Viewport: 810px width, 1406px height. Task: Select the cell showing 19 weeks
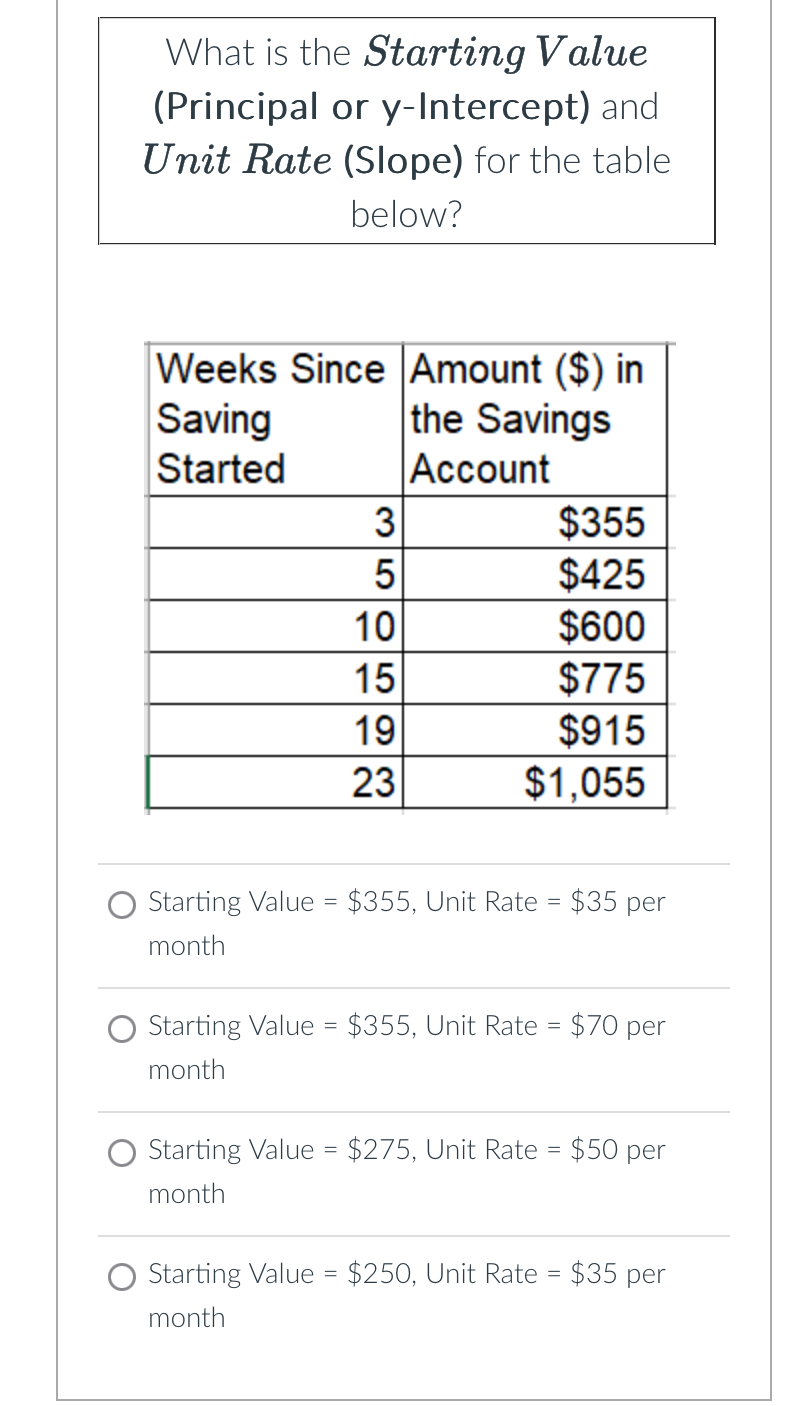(x=276, y=731)
